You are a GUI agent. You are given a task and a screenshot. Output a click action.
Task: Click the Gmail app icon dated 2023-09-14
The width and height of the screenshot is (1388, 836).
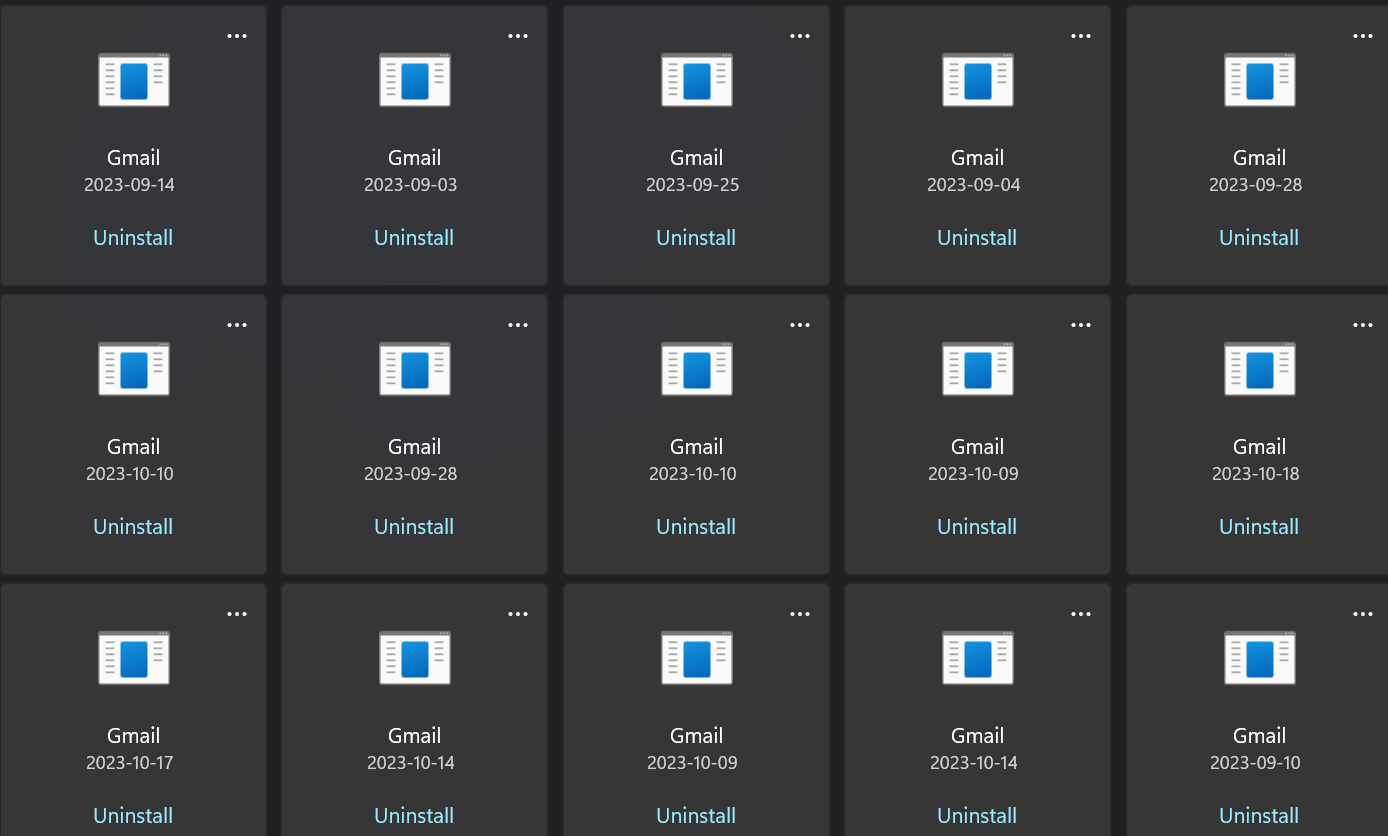133,79
